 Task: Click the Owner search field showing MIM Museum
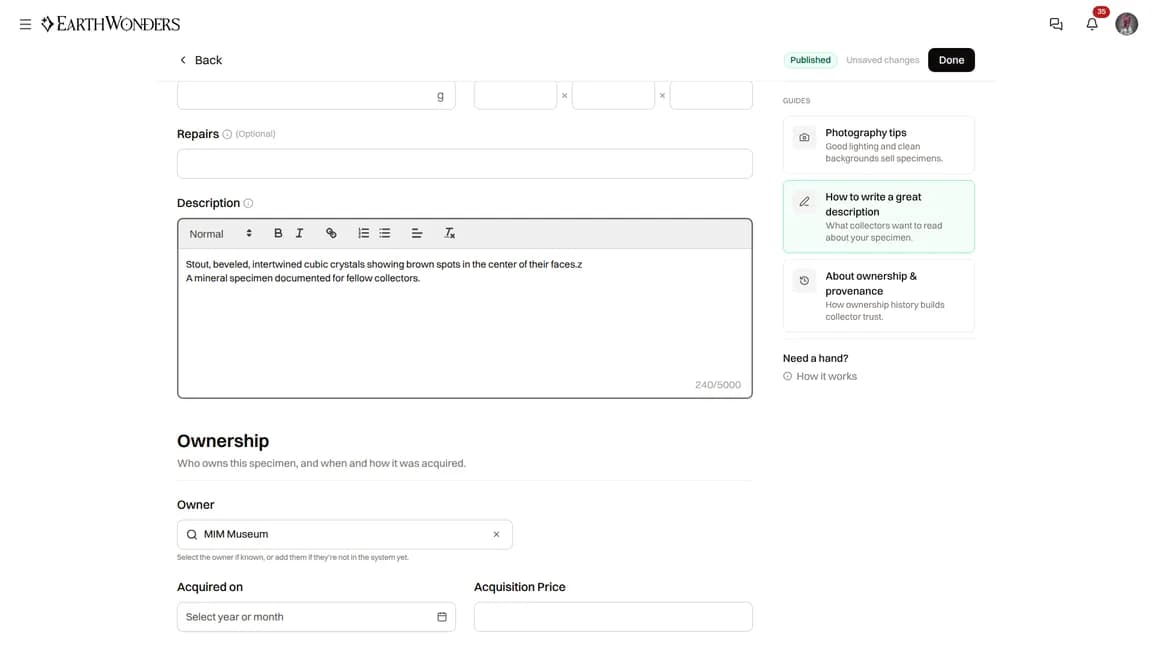pyautogui.click(x=345, y=534)
